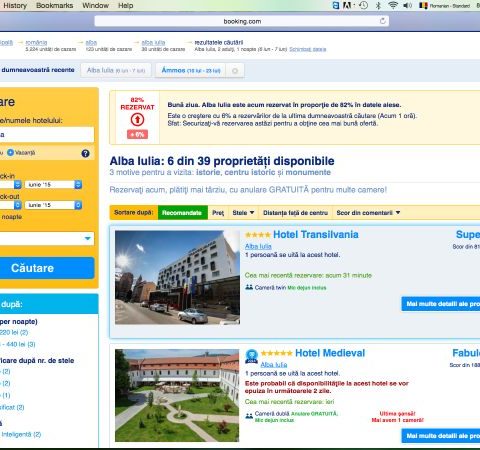Click the Ultima șansă! red notice

point(397,413)
